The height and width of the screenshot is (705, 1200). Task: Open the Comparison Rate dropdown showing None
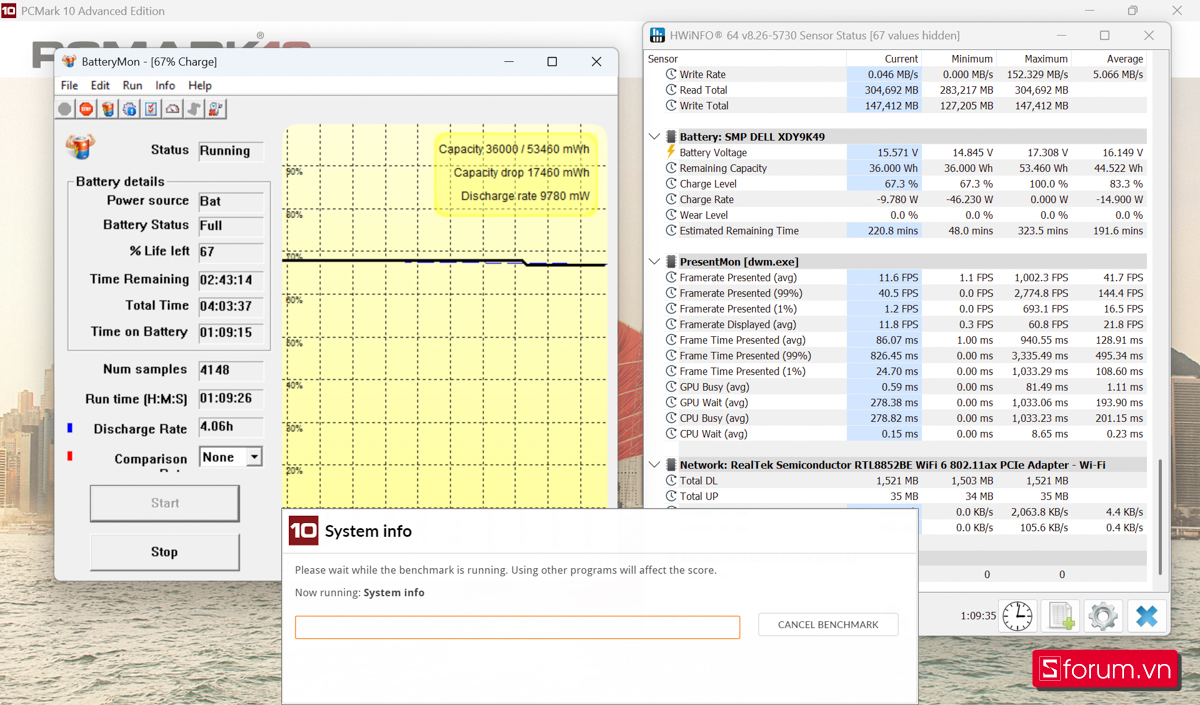click(x=254, y=457)
